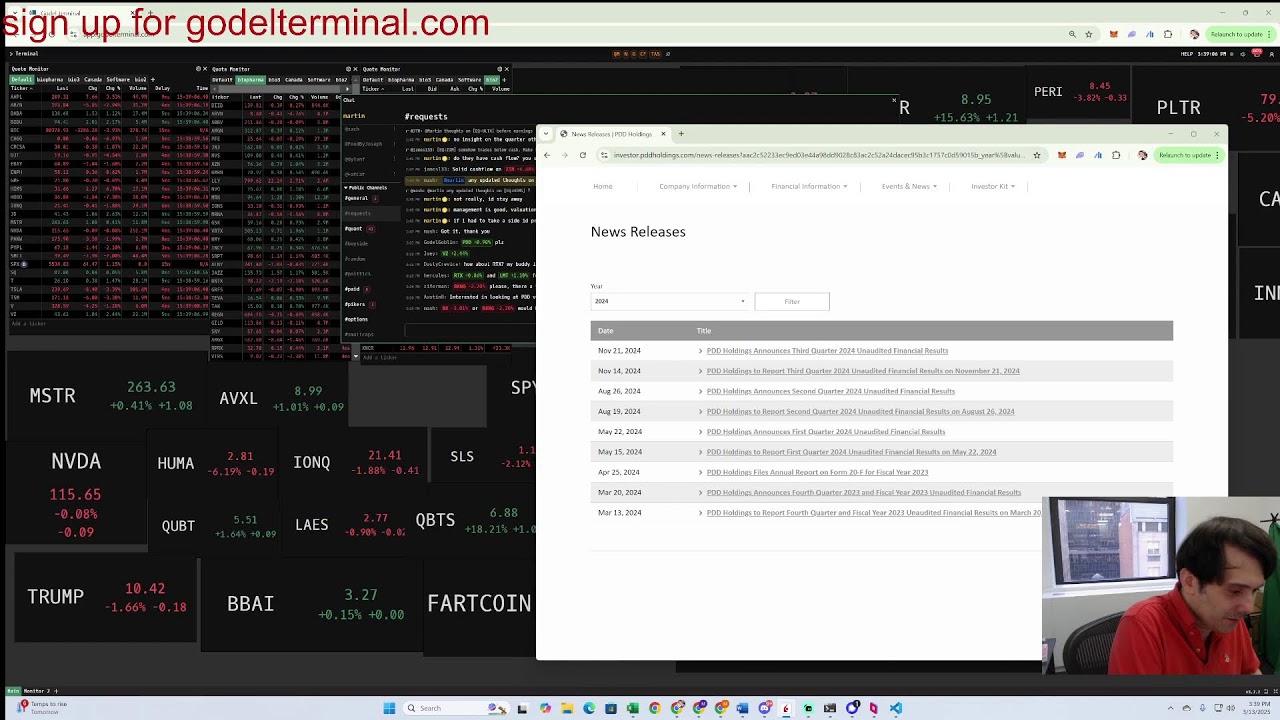Click the Nov 21, 2024 date cell
Image resolution: width=1280 pixels, height=720 pixels.
(x=619, y=351)
